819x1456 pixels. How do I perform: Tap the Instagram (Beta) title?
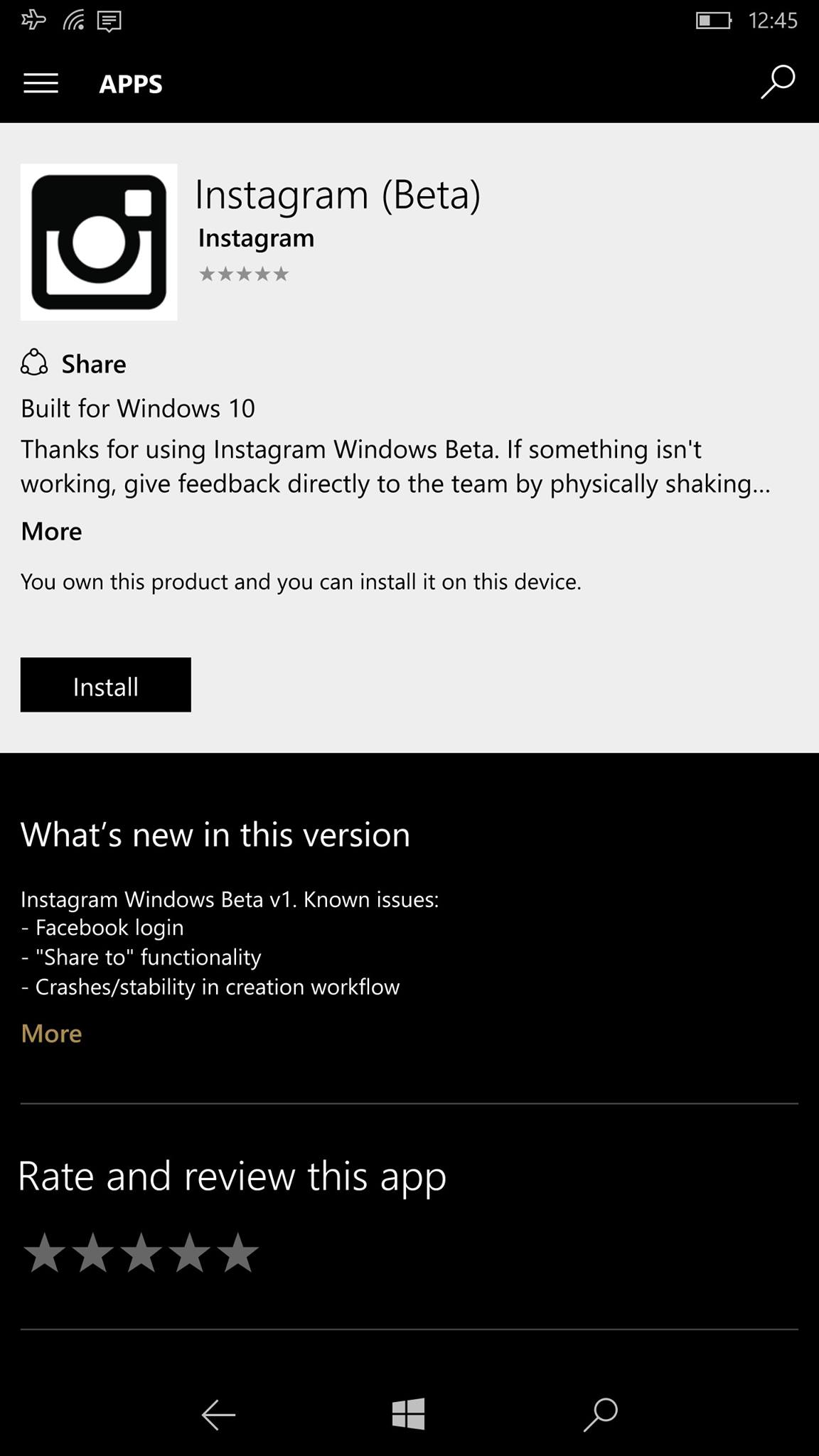(x=338, y=194)
